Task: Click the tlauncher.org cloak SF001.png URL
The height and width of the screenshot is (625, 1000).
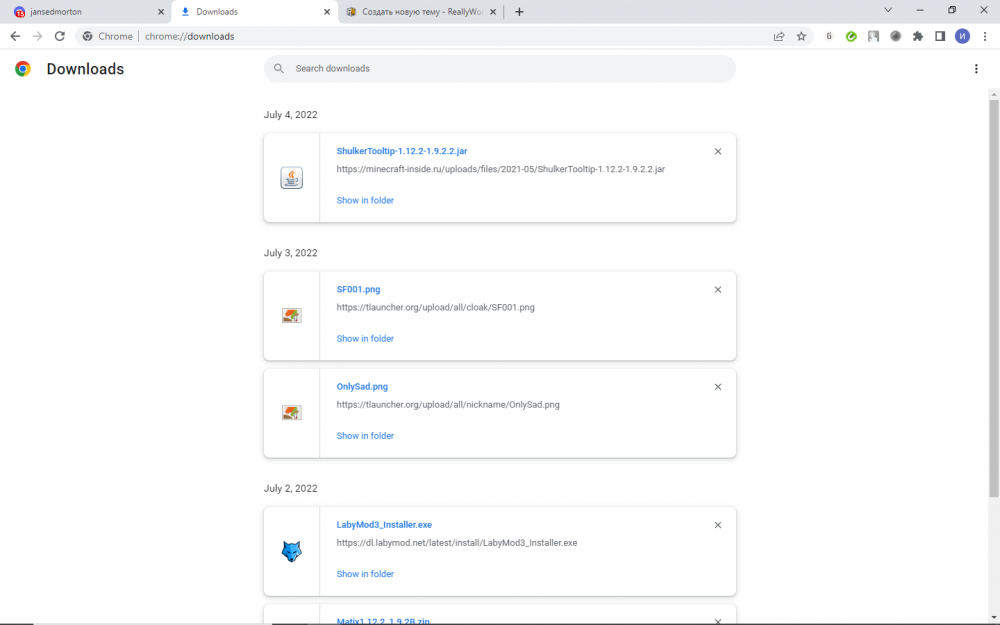Action: 436,307
